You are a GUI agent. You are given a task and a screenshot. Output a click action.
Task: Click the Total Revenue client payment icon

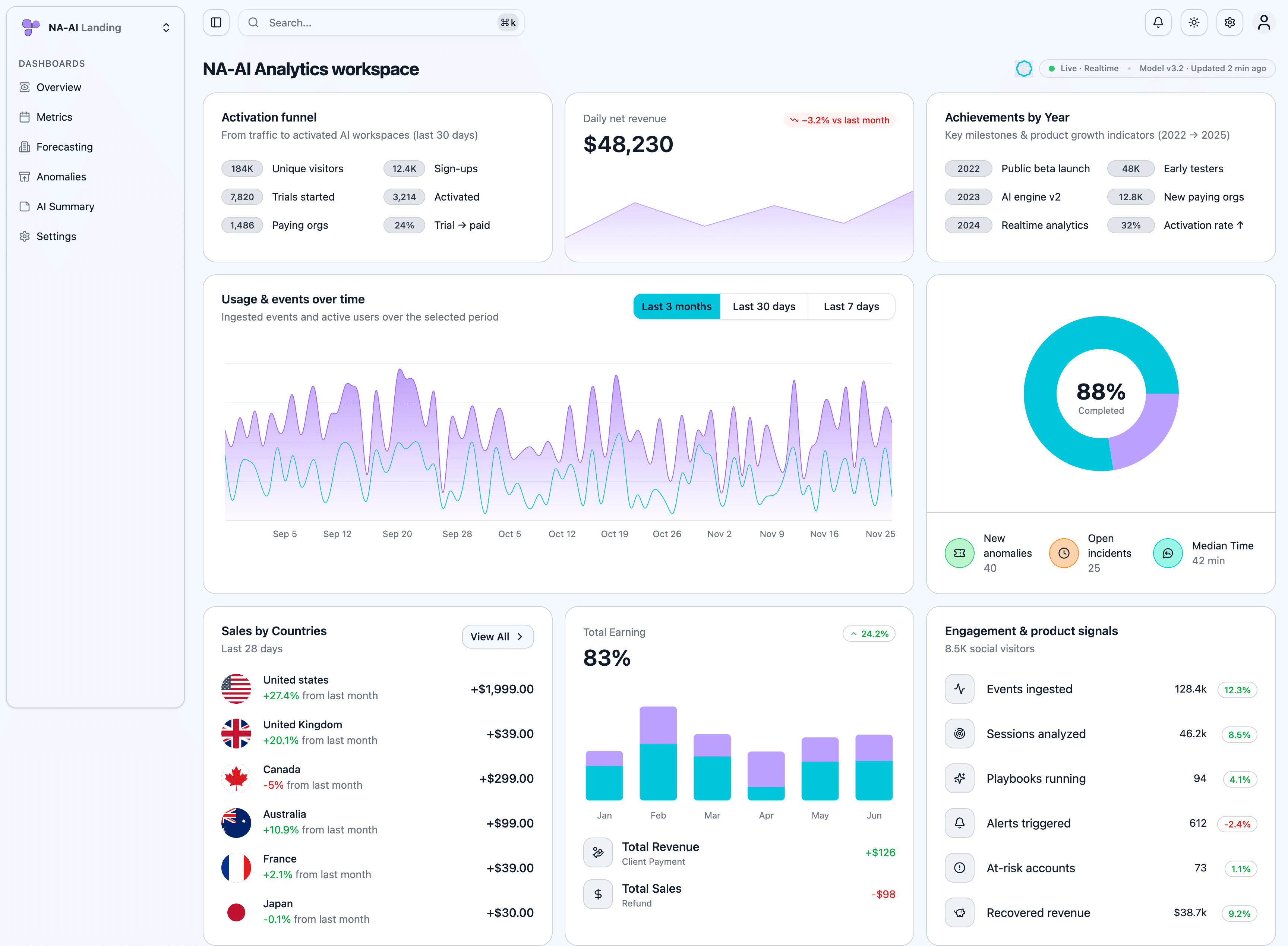coord(598,852)
